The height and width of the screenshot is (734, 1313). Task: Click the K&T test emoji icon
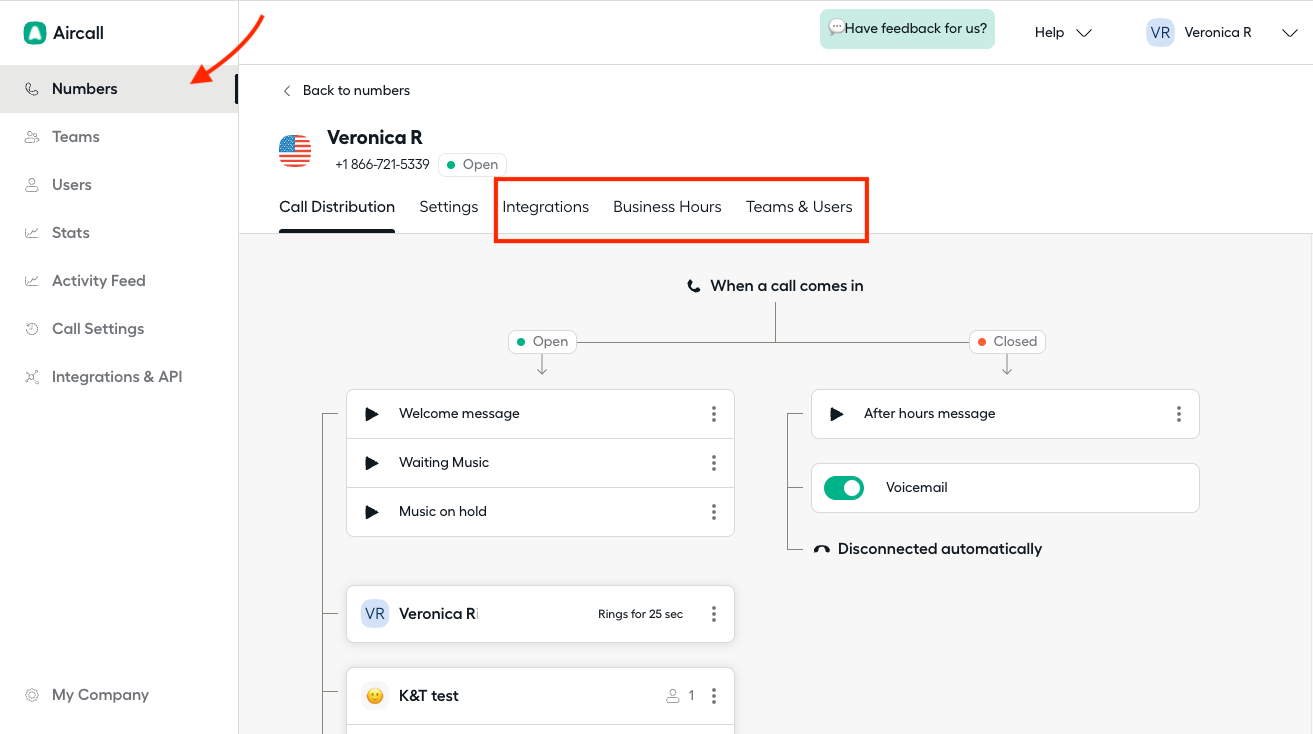(375, 696)
